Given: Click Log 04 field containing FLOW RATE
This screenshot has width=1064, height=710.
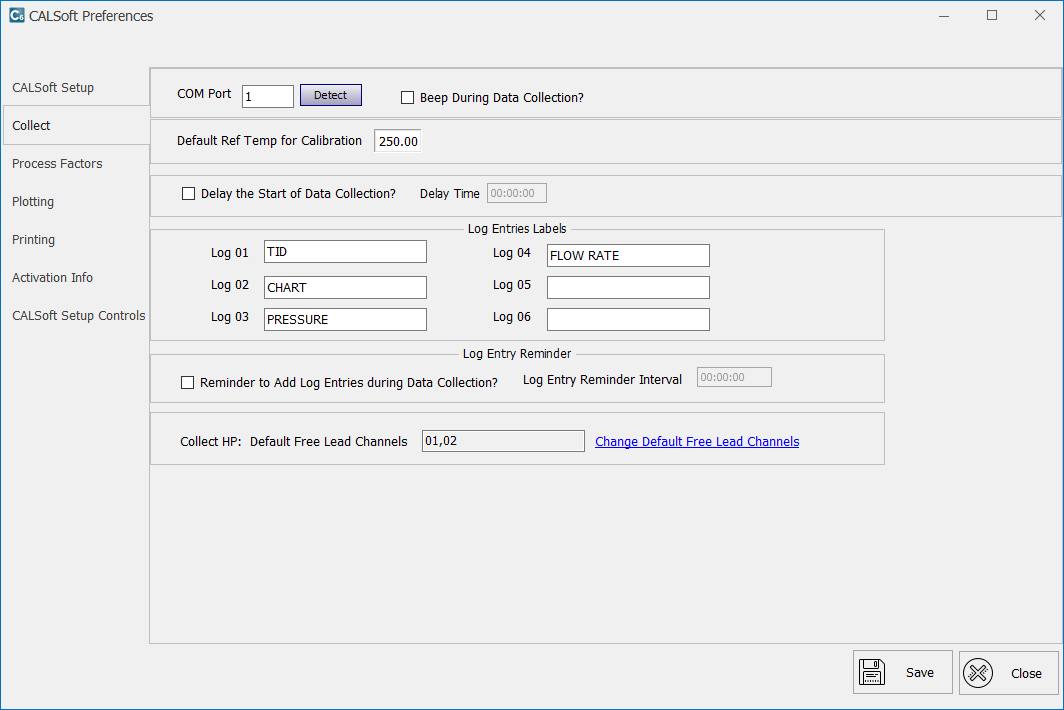Looking at the screenshot, I should click(628, 255).
